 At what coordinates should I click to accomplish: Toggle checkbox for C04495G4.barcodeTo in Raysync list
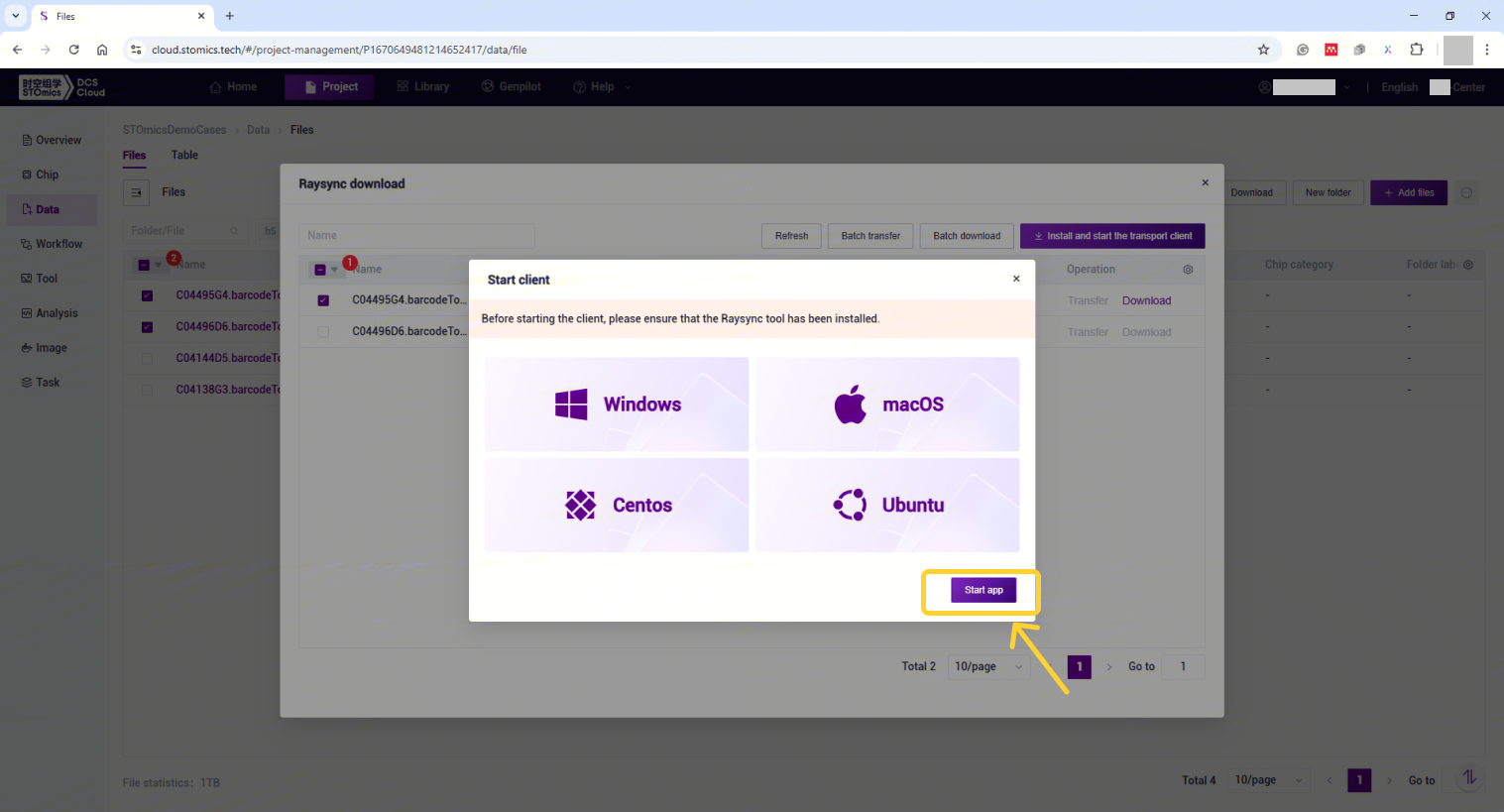[x=323, y=300]
